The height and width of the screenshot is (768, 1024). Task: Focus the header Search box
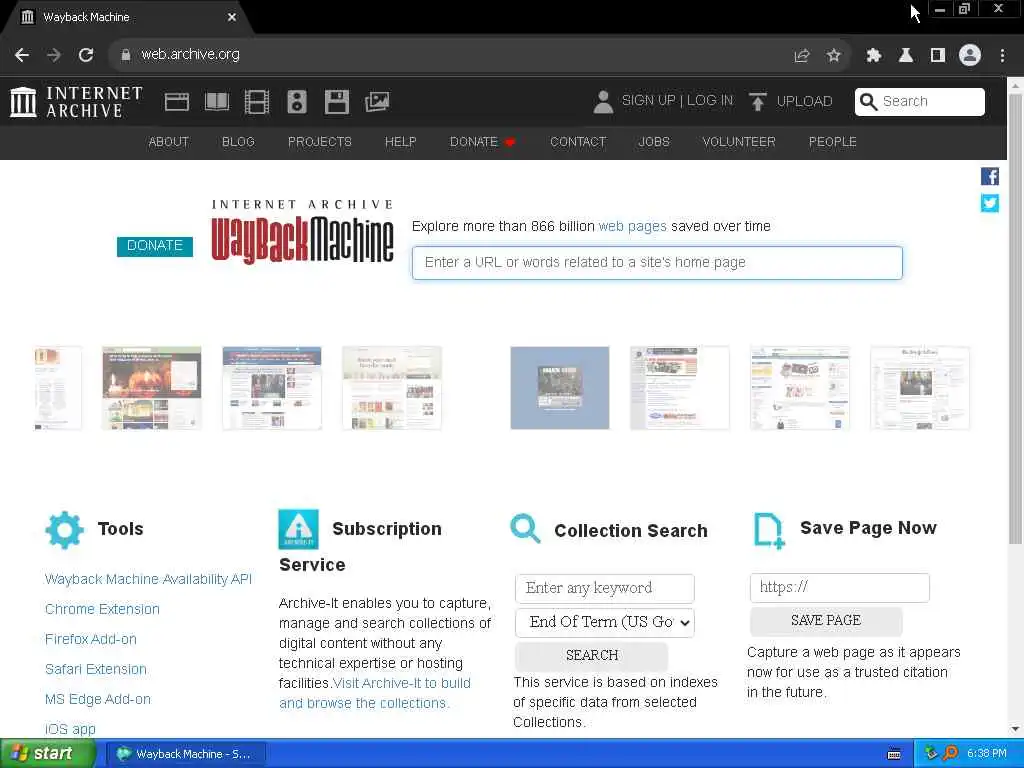920,102
